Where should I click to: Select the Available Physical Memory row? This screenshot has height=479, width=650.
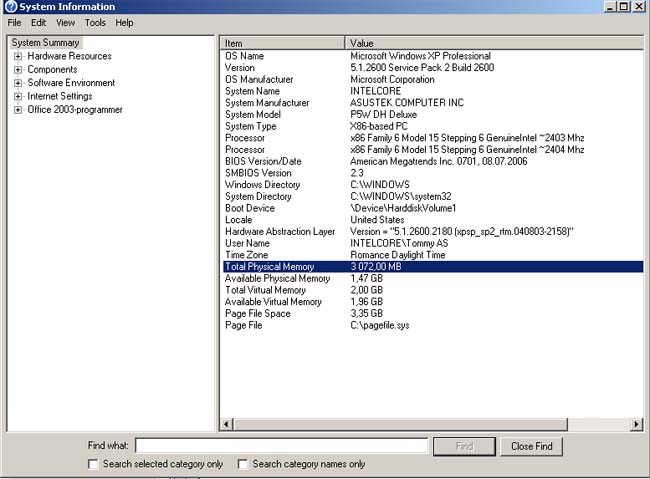point(433,278)
